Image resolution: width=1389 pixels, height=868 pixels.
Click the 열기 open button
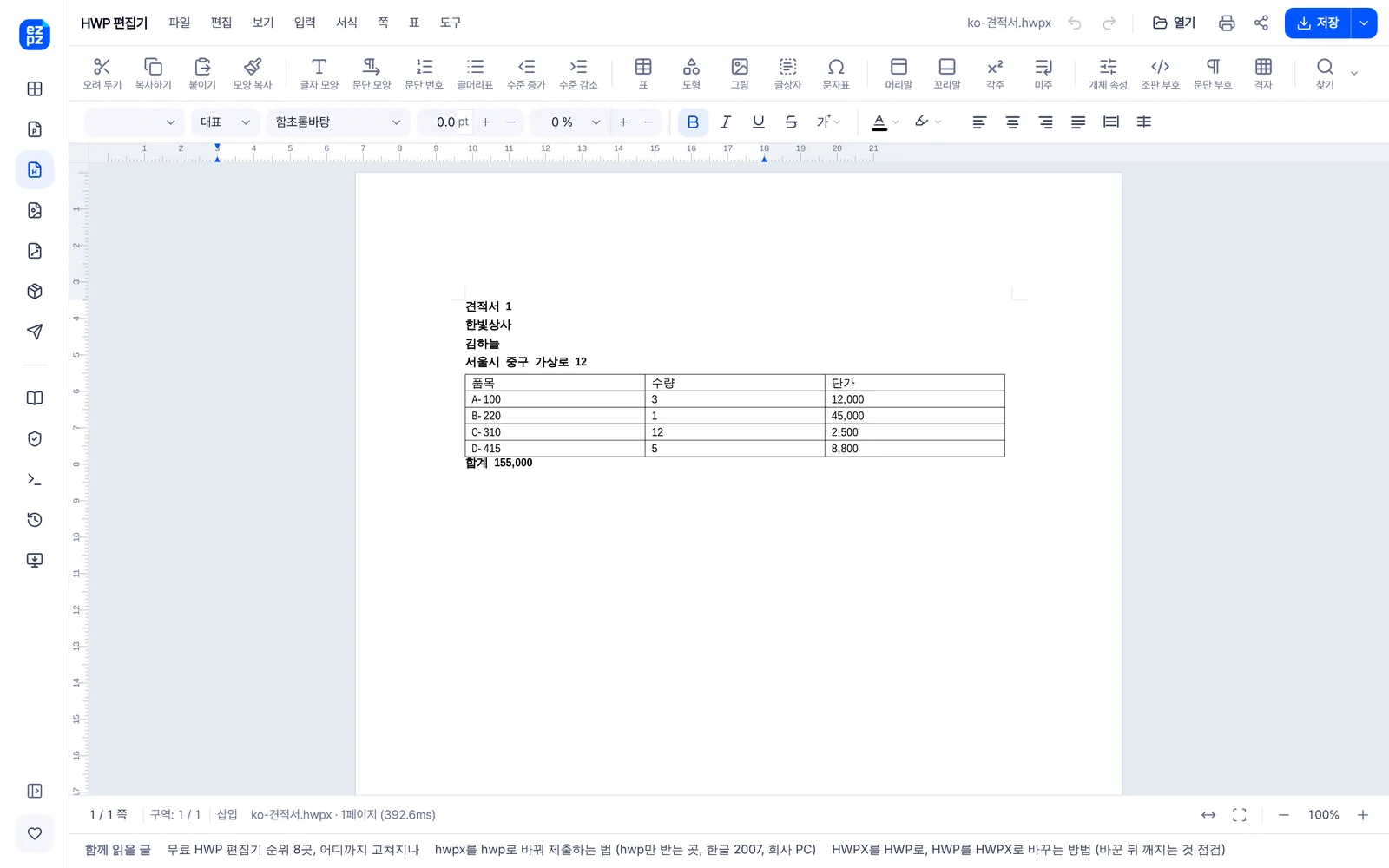[x=1174, y=23]
